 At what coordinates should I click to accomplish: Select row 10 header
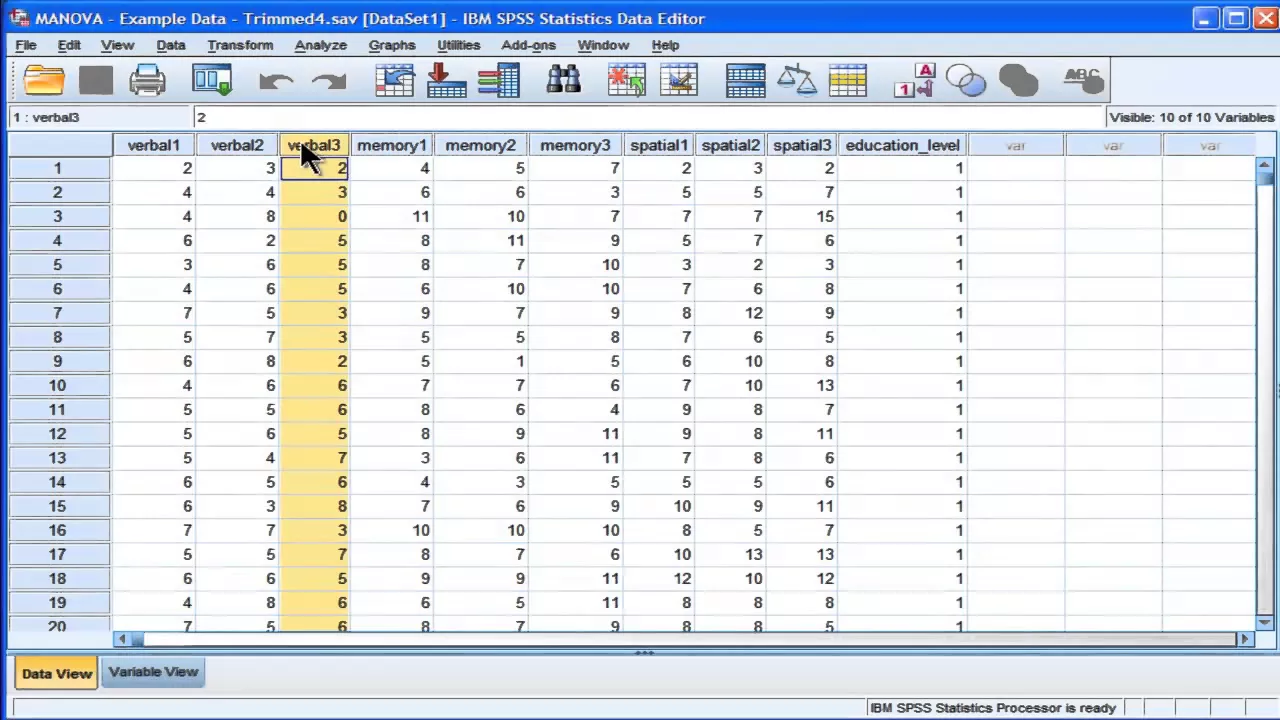click(x=57, y=386)
